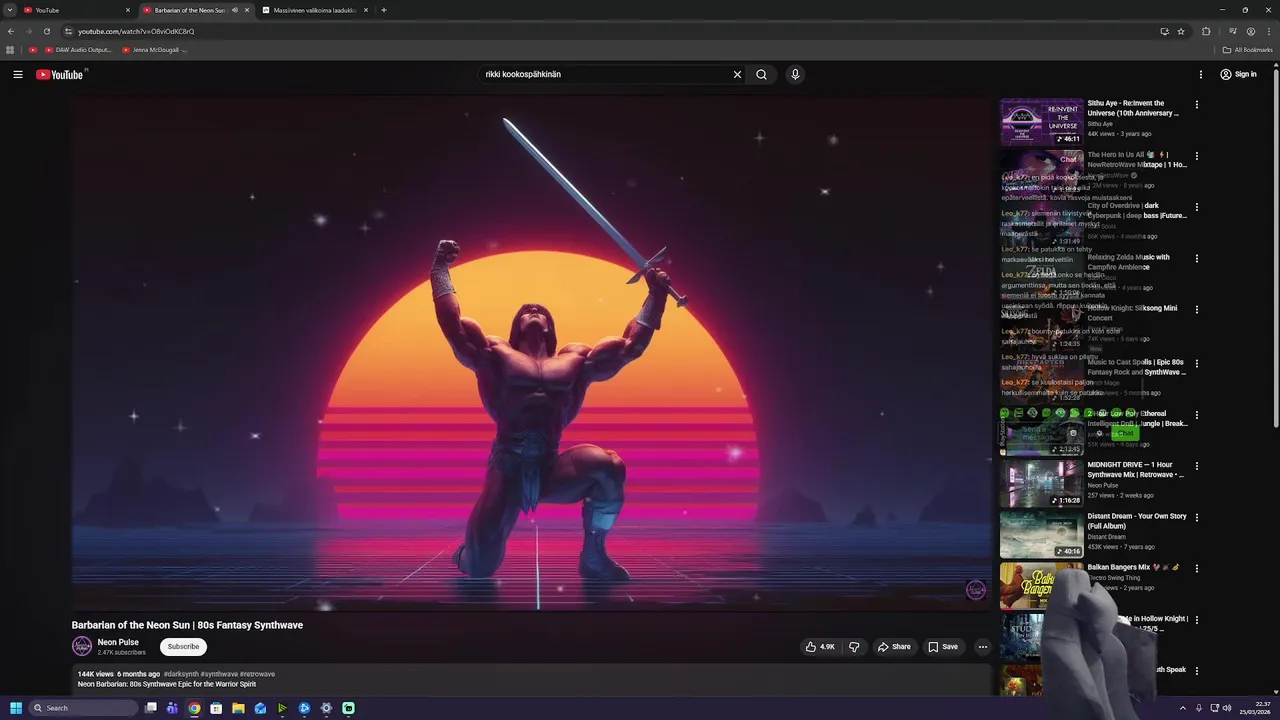Open the MIDNIGHT DRIVE video thumbnail
Screen dimensions: 1280x720
click(1041, 483)
